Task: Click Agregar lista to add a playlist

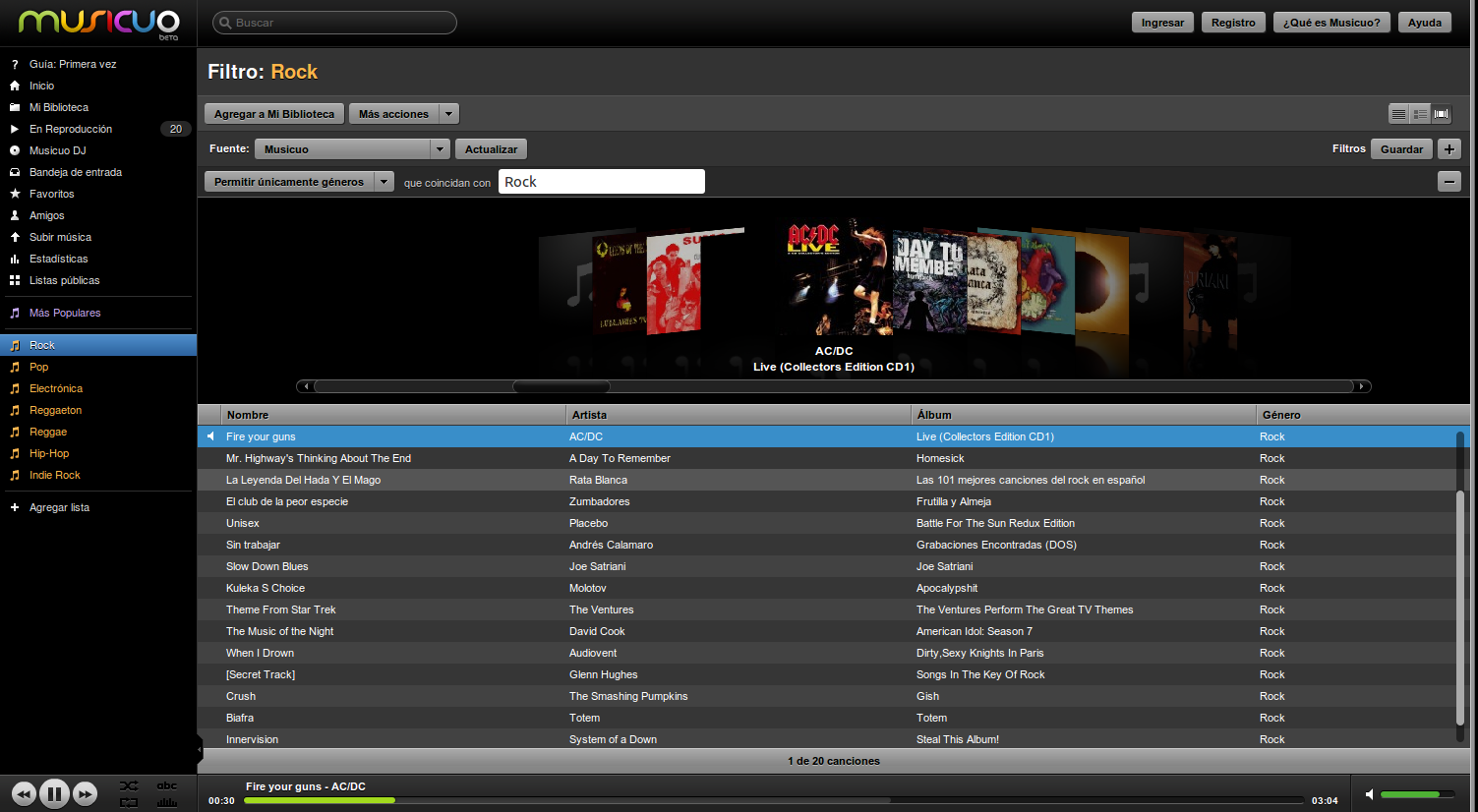Action: pyautogui.click(x=59, y=507)
